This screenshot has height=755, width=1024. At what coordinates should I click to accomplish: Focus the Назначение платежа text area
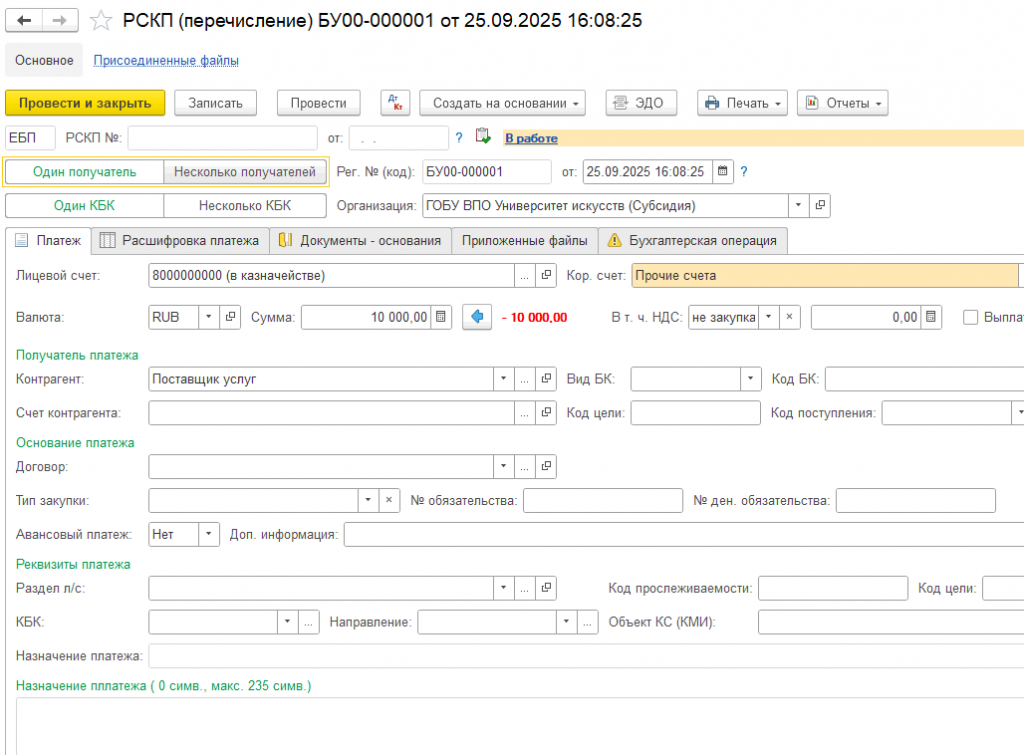coord(520,726)
